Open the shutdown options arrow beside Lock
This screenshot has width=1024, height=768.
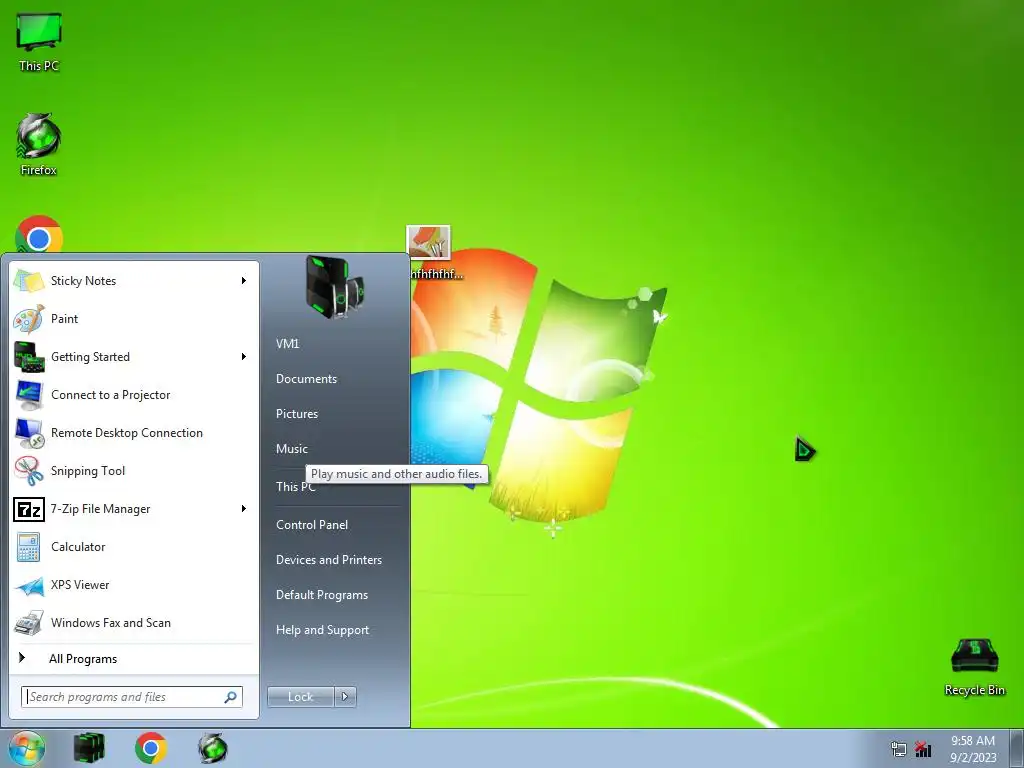[x=345, y=697]
